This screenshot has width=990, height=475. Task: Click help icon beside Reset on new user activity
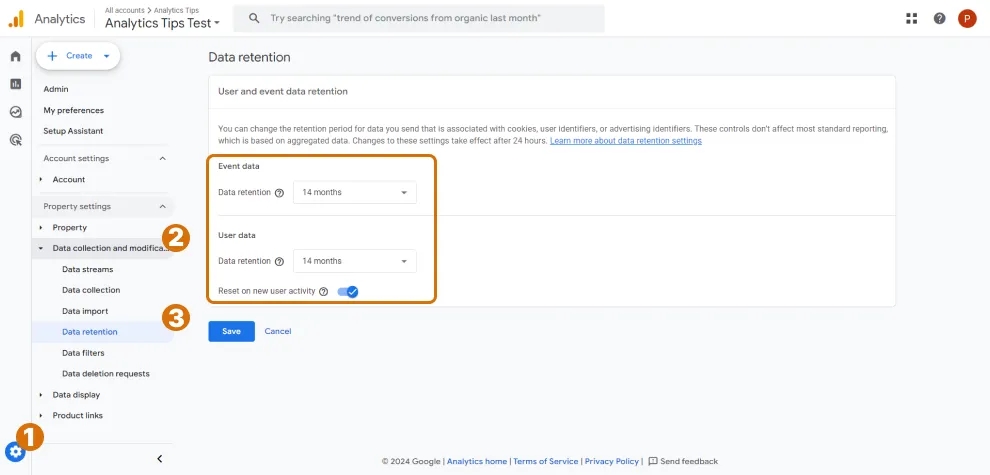[x=323, y=292]
